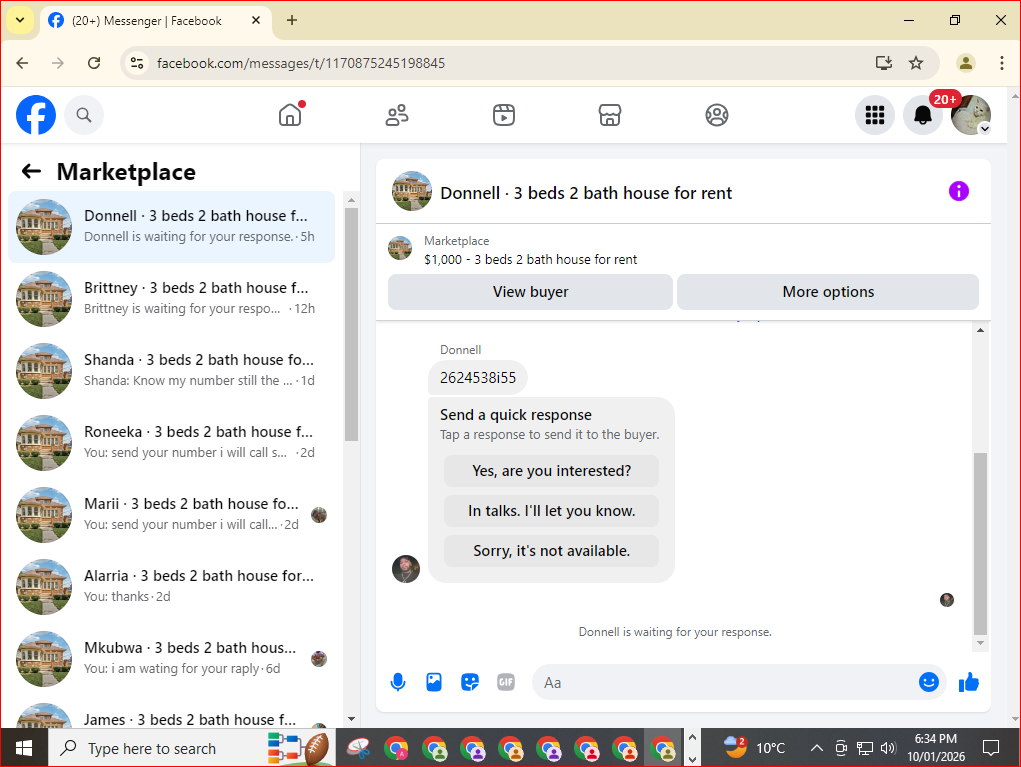Open the account profile picture menu

971,115
